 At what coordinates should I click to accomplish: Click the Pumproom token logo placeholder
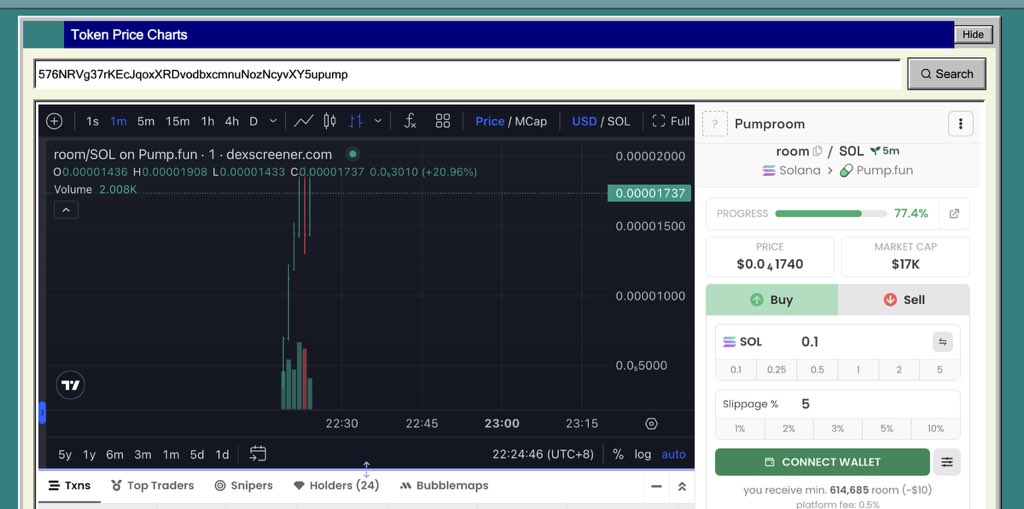point(714,123)
